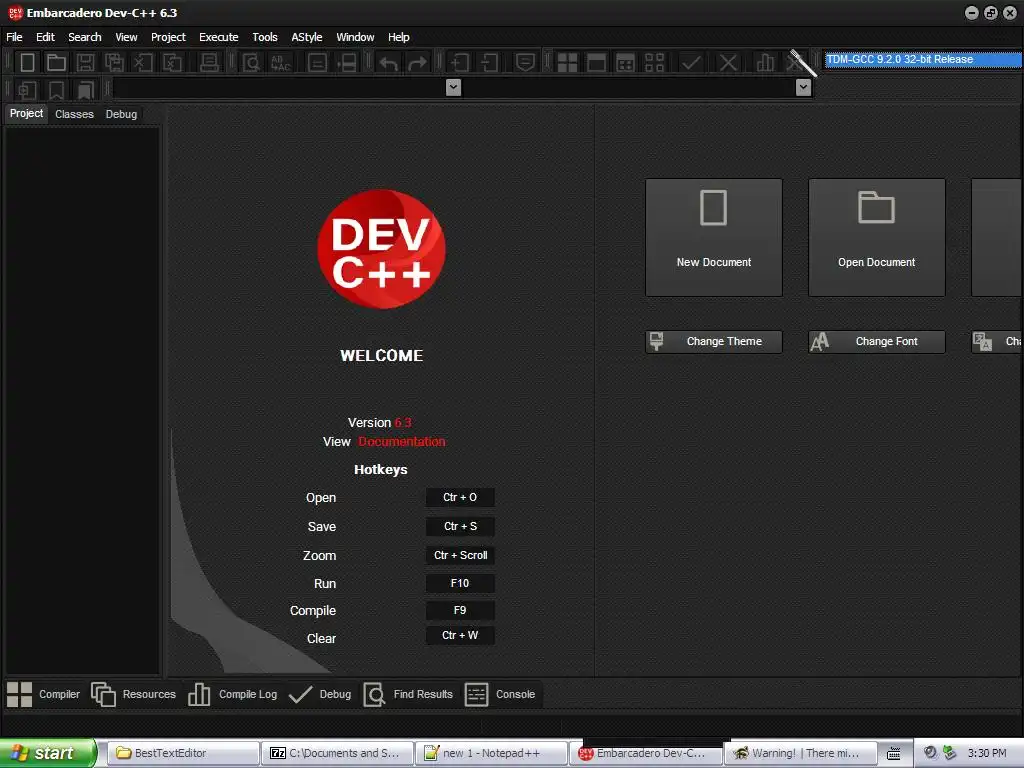Click the Change Theme button
Screen dimensions: 1024x768
tap(714, 342)
